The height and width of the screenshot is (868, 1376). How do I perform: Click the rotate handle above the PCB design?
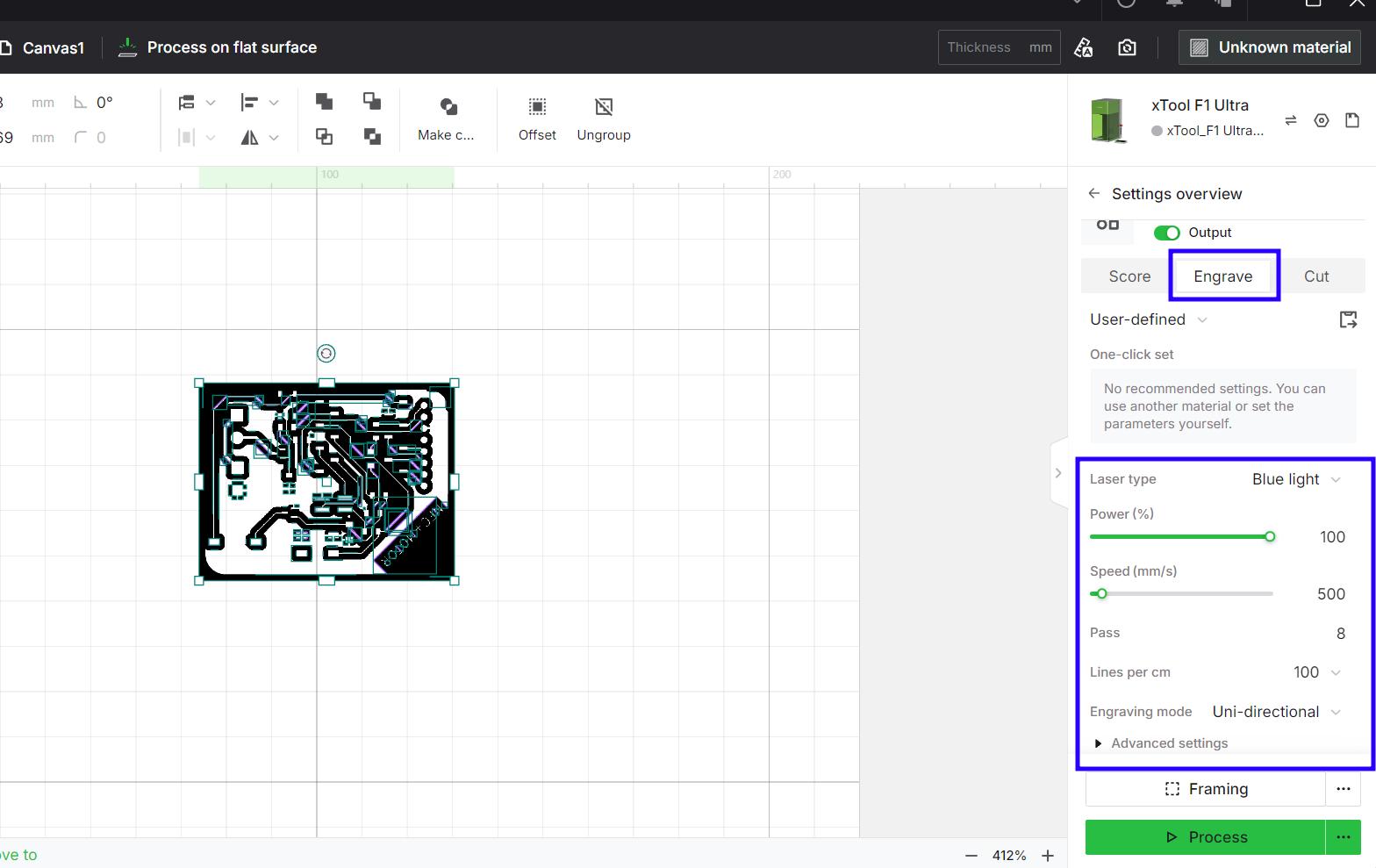pyautogui.click(x=326, y=353)
